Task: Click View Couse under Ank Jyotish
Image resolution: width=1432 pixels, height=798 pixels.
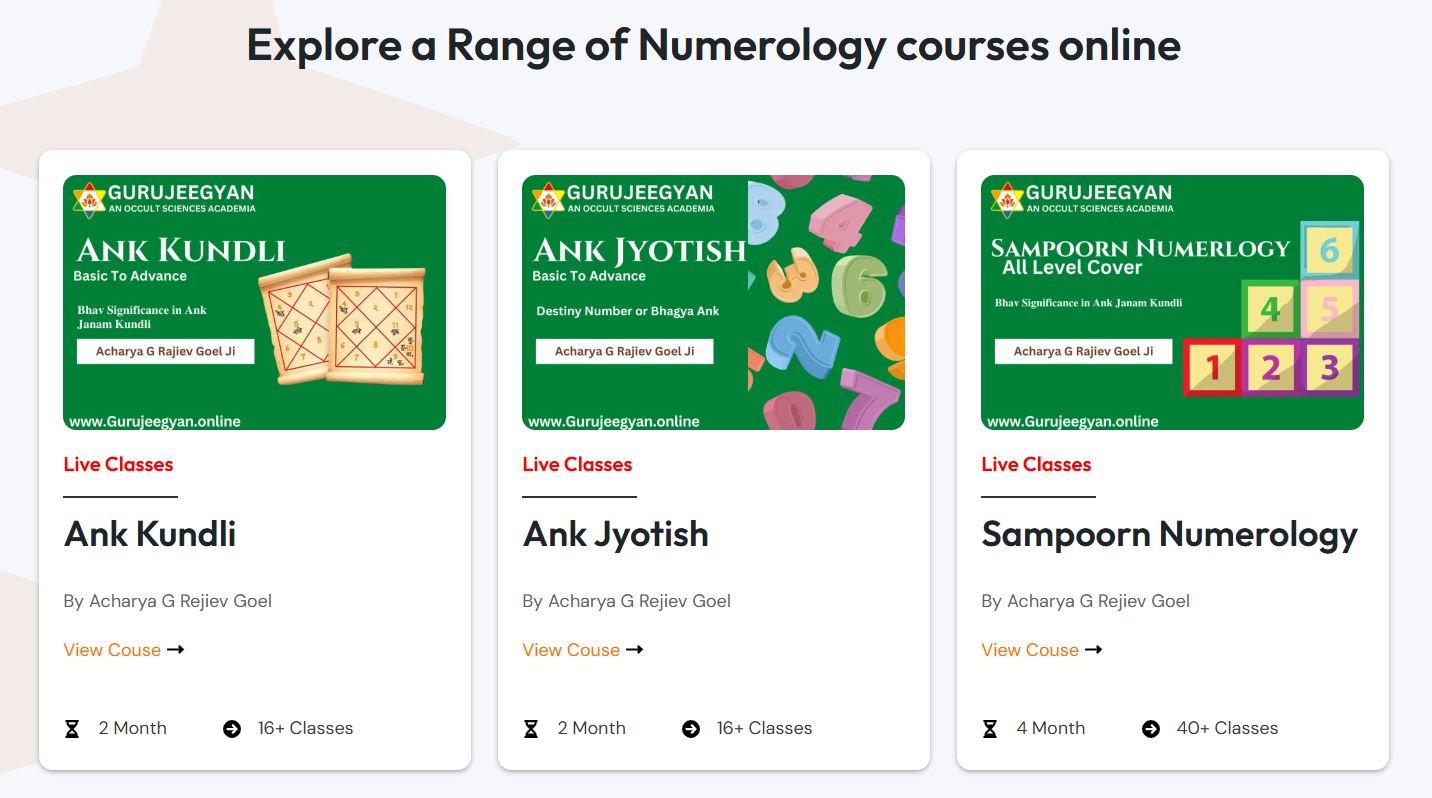Action: coord(571,650)
